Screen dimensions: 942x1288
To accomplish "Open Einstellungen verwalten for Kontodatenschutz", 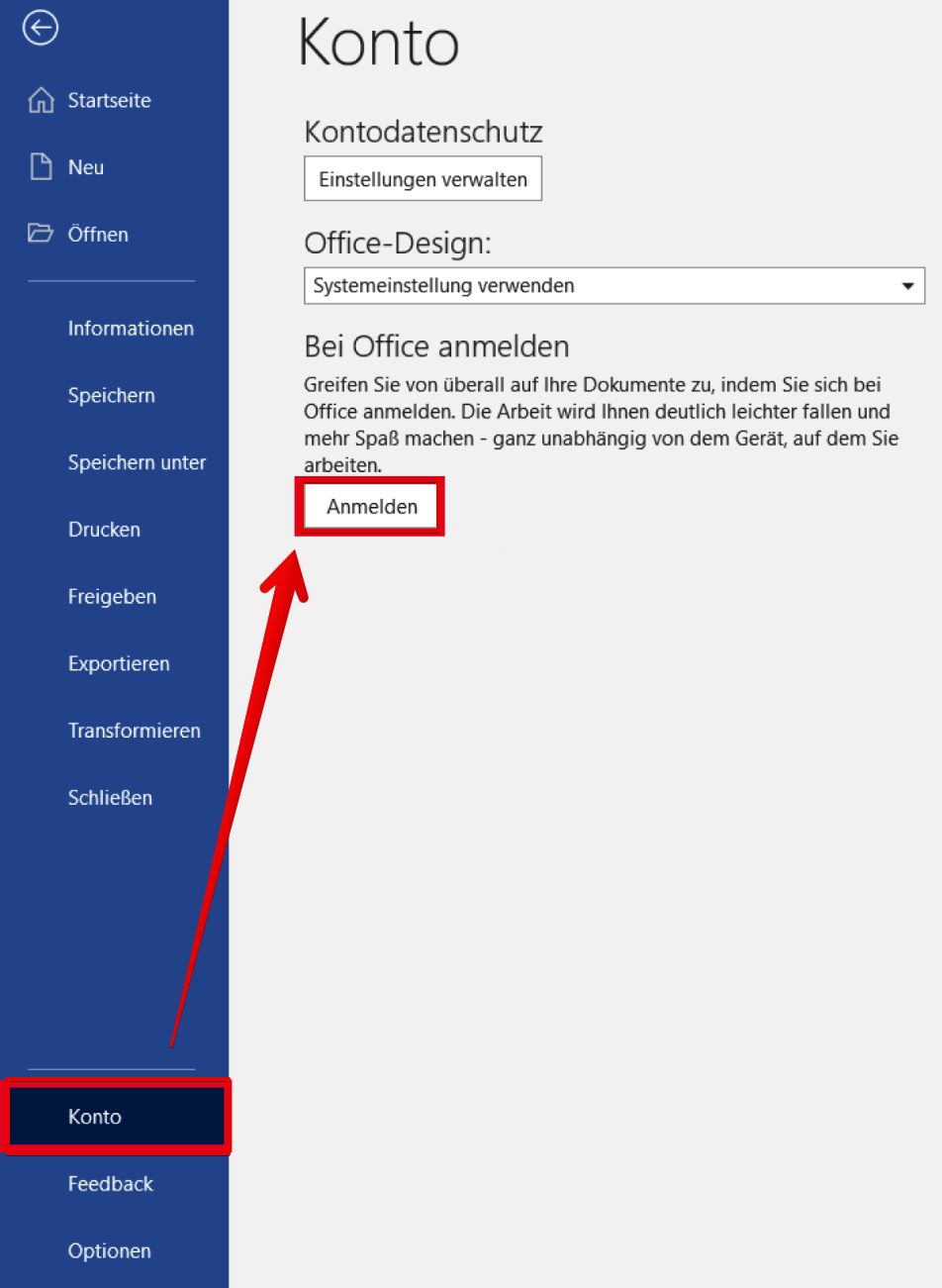I will pyautogui.click(x=423, y=178).
